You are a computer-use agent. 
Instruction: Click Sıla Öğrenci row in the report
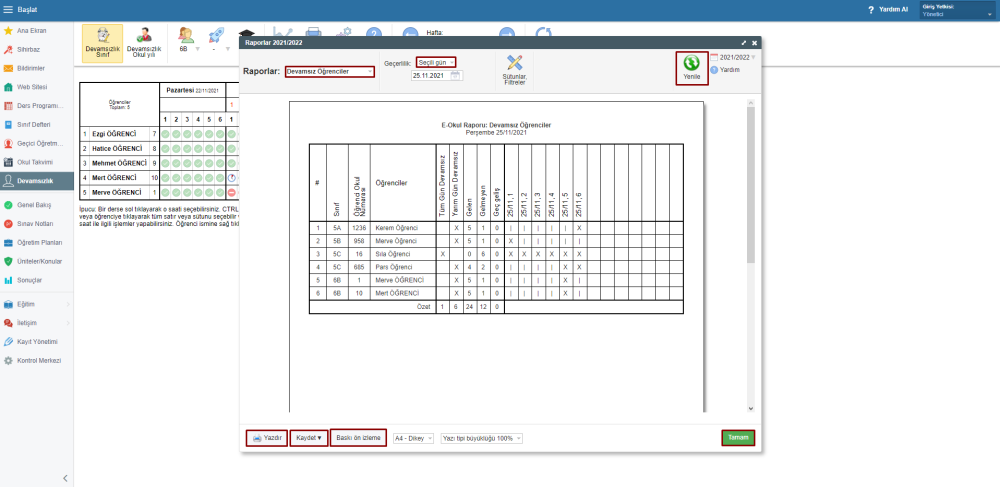496,254
